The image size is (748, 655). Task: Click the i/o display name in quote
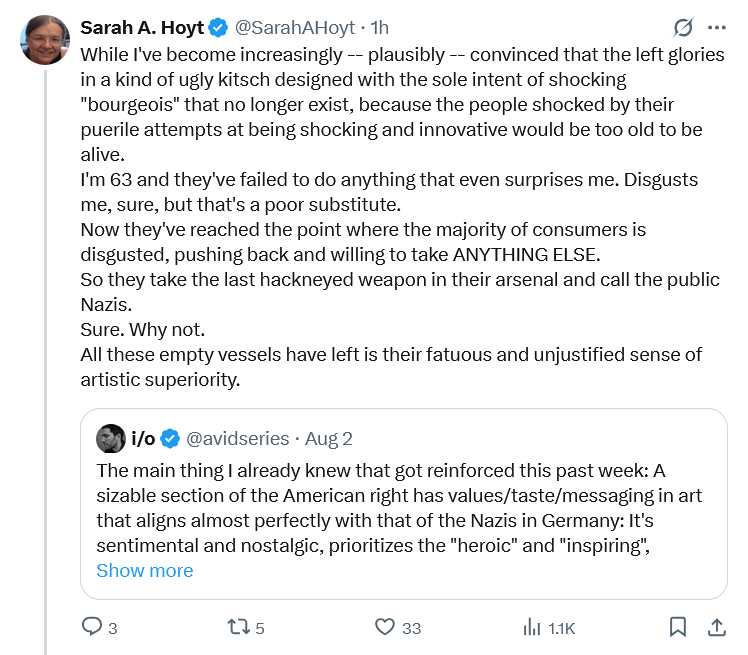(144, 438)
